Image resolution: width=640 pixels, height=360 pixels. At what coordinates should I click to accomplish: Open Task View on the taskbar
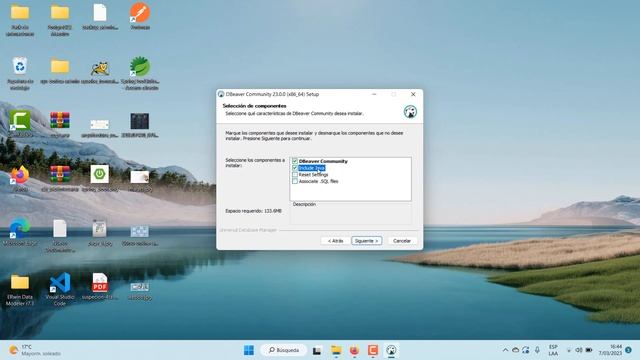coord(317,350)
